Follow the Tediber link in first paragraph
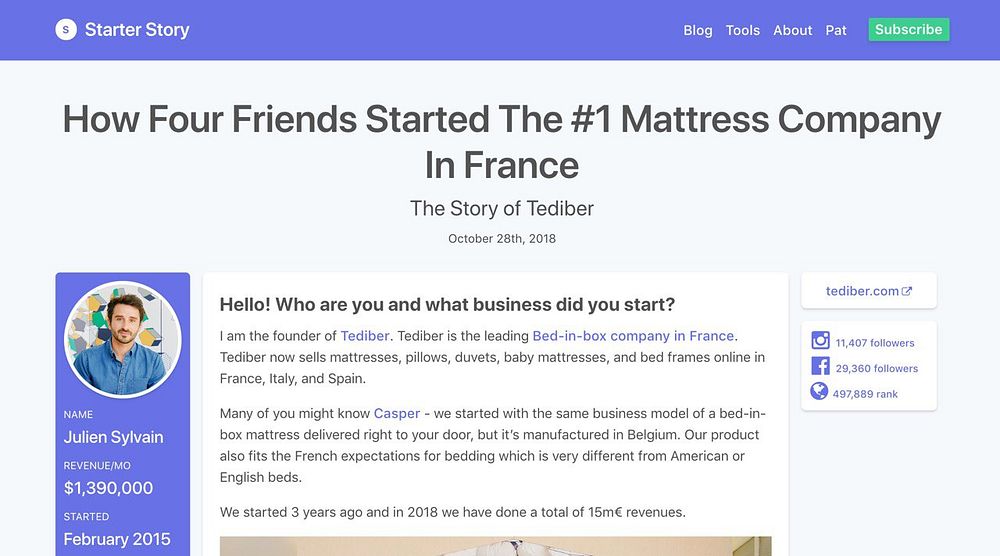The width and height of the screenshot is (1000, 556). [x=365, y=336]
